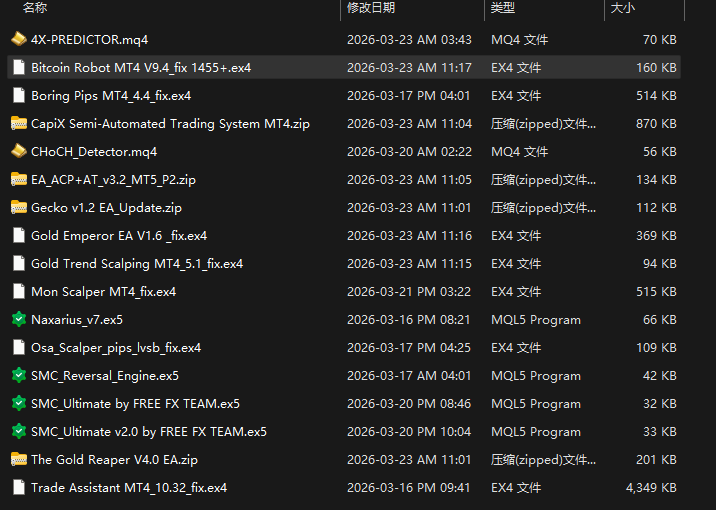Click the size value 70 KB
Viewport: 716px width, 510px height.
point(660,40)
